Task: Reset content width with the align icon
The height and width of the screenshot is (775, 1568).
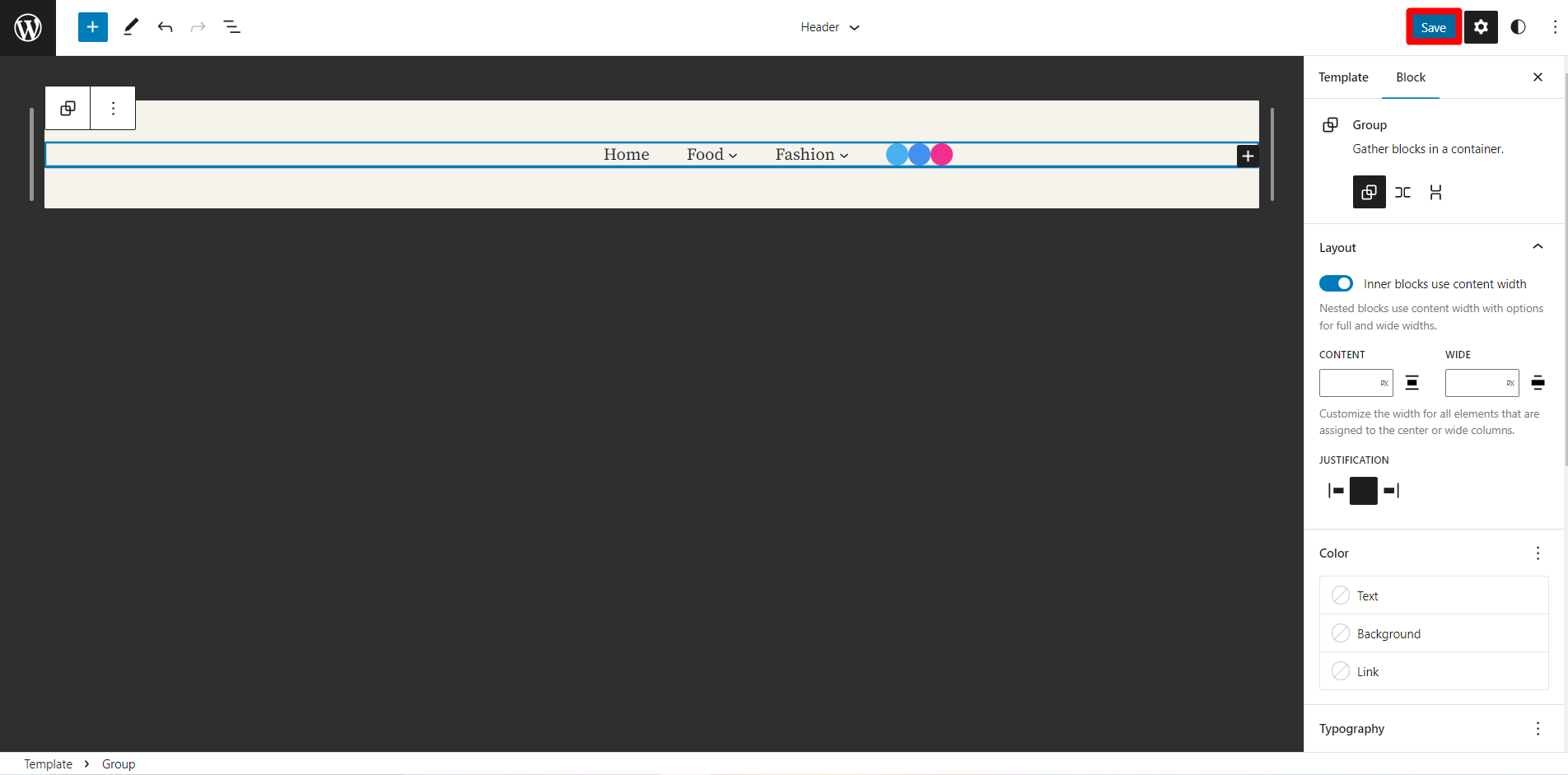Action: coord(1412,382)
